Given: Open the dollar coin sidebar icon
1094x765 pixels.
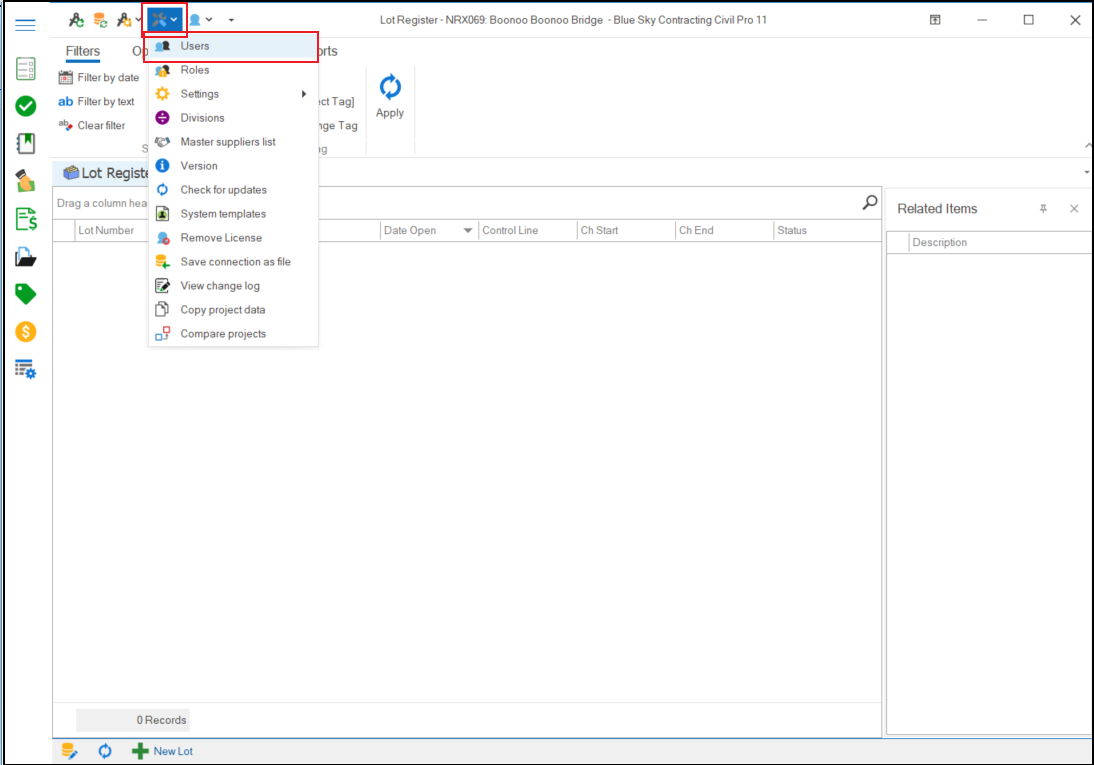Looking at the screenshot, I should tap(26, 332).
